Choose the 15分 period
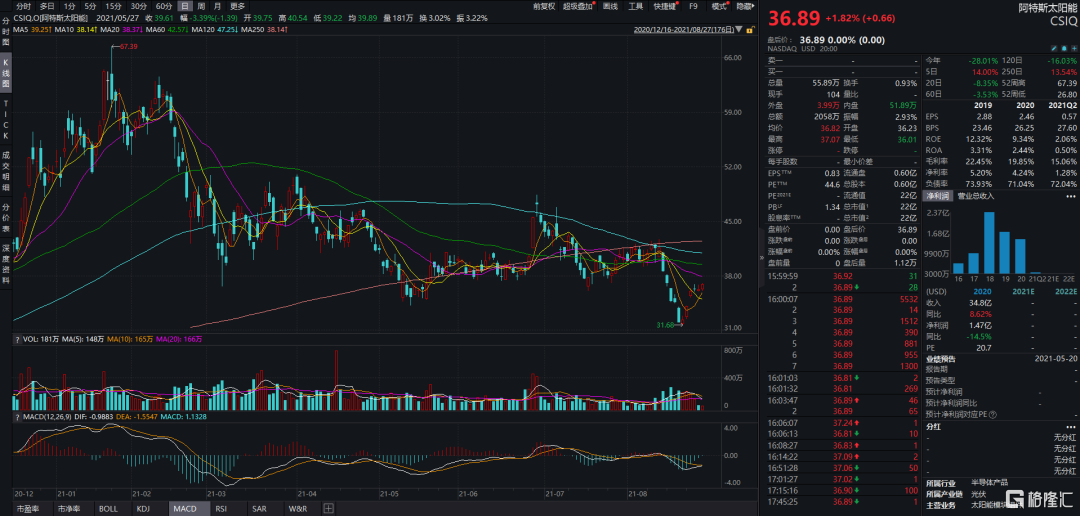This screenshot has height=516, width=1080. click(114, 6)
